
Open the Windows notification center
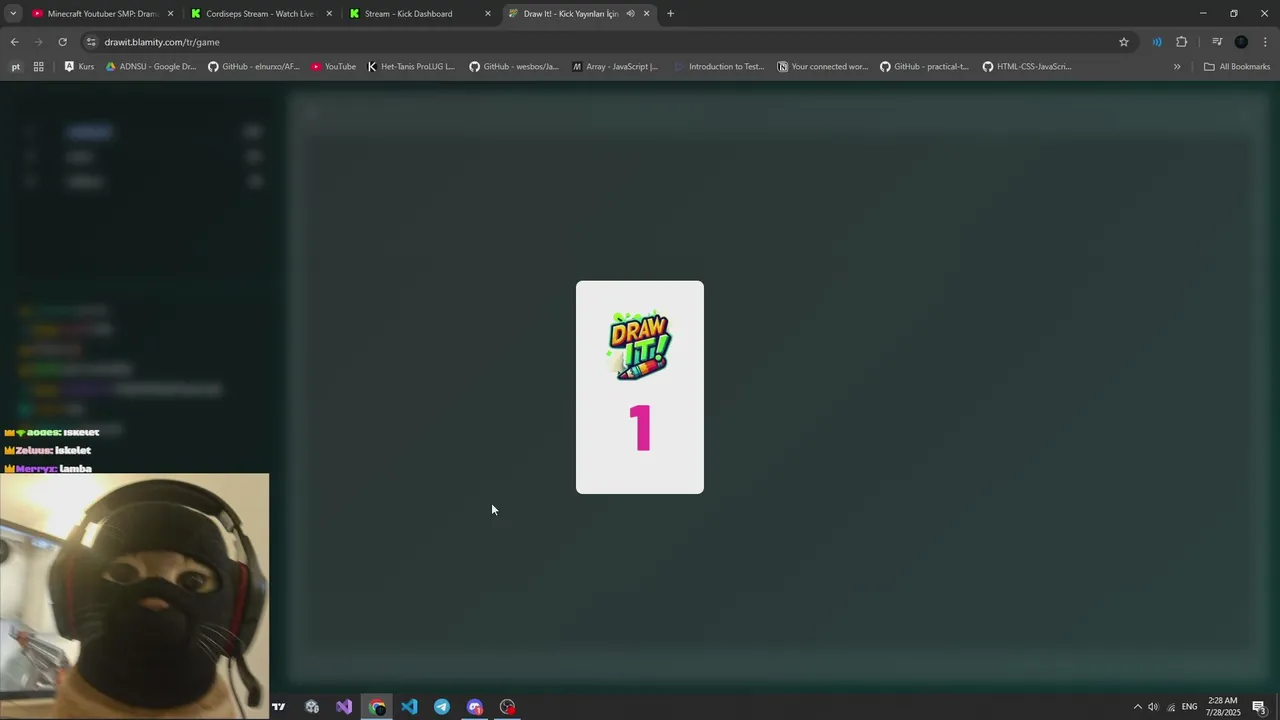[1260, 707]
